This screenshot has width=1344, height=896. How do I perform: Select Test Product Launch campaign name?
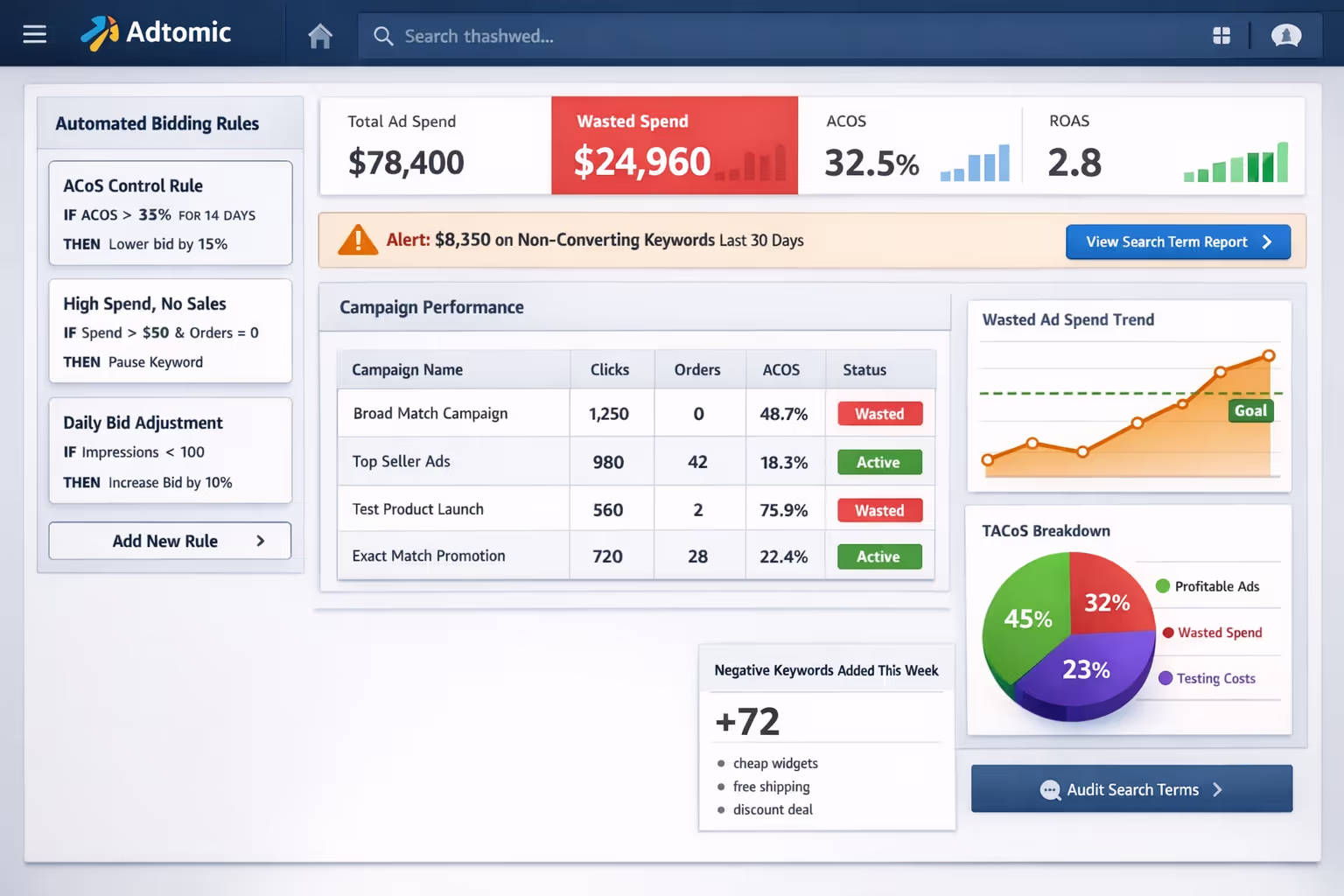click(x=417, y=509)
